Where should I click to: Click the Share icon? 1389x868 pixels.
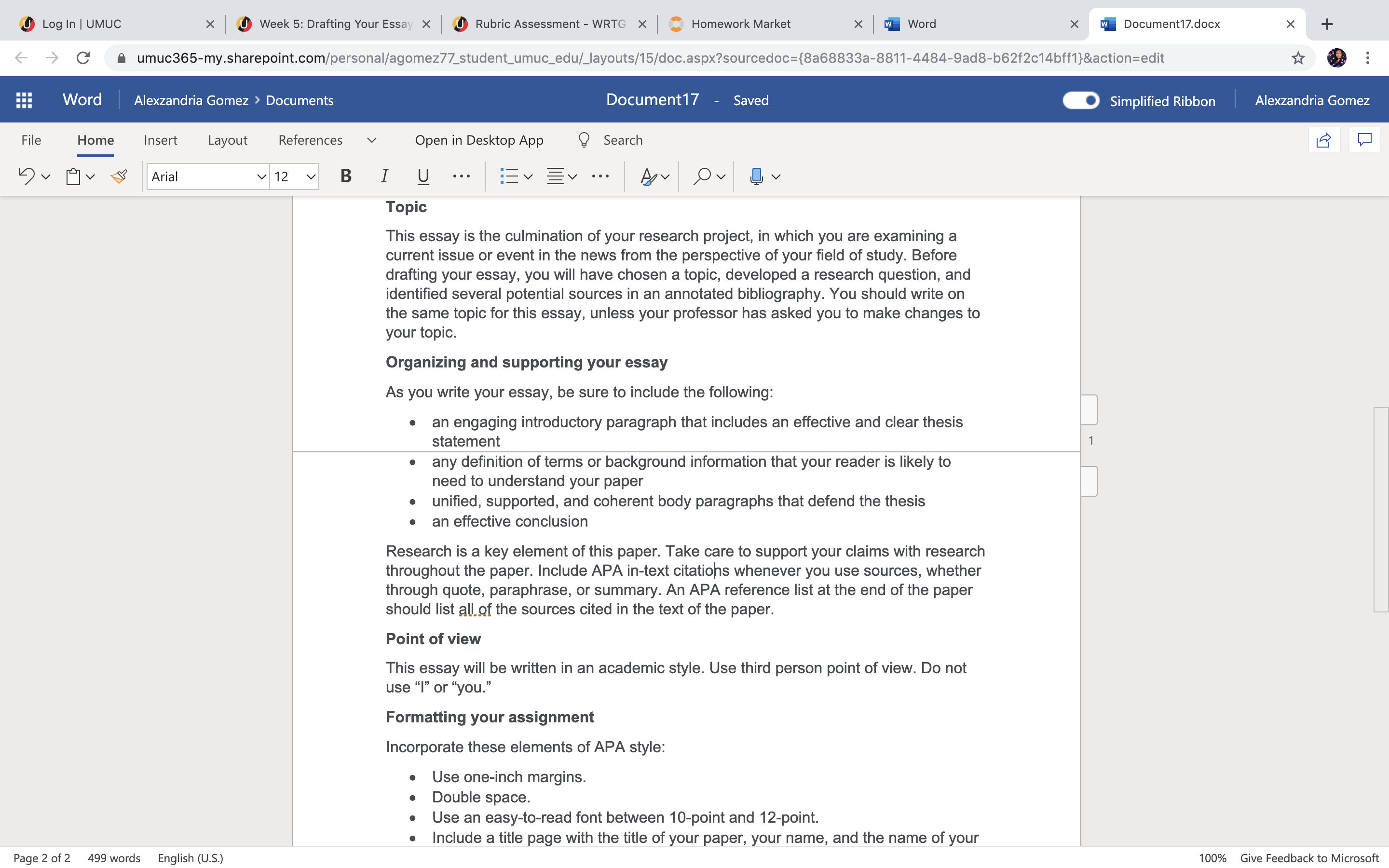coord(1323,140)
